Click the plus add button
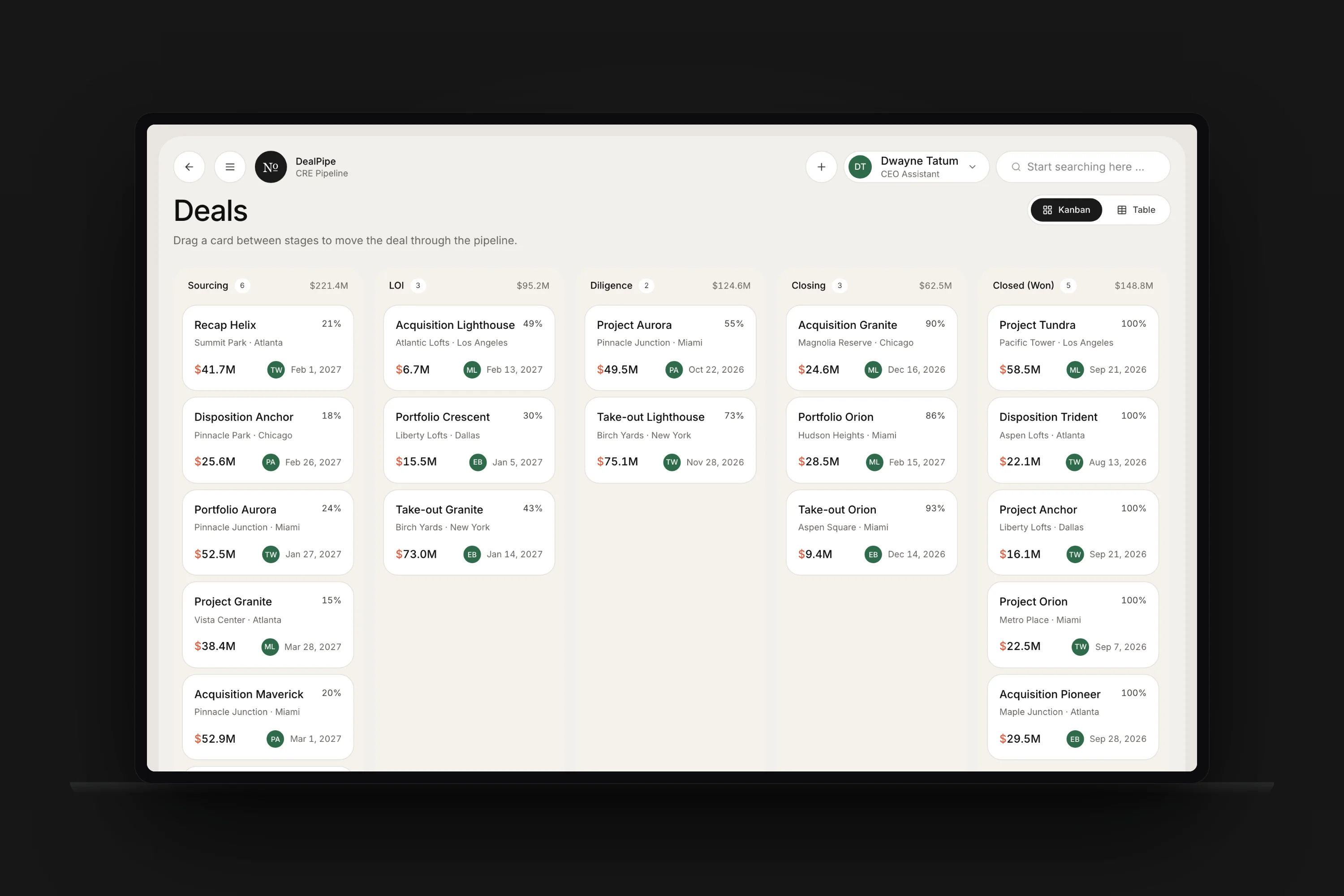The width and height of the screenshot is (1344, 896). tap(821, 167)
